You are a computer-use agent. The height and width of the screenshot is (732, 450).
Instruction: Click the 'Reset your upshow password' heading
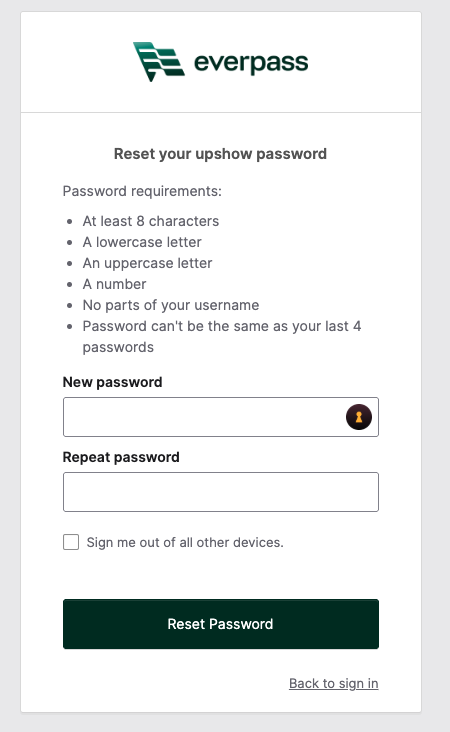pyautogui.click(x=220, y=154)
